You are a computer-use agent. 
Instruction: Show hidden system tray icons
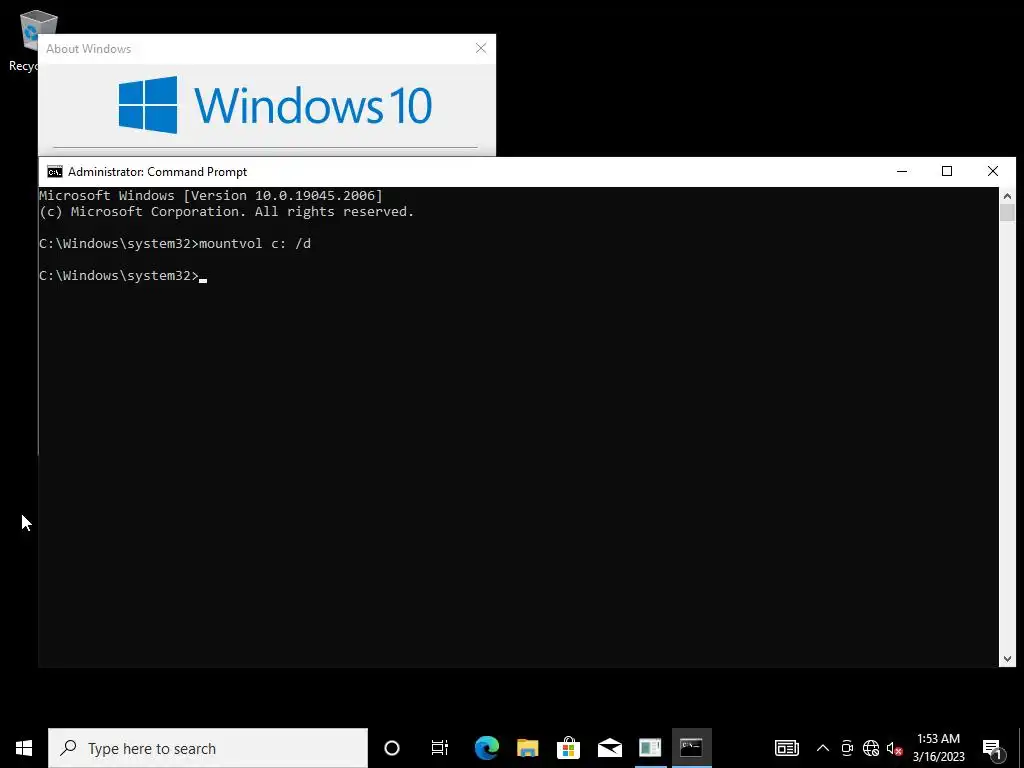[x=823, y=748]
